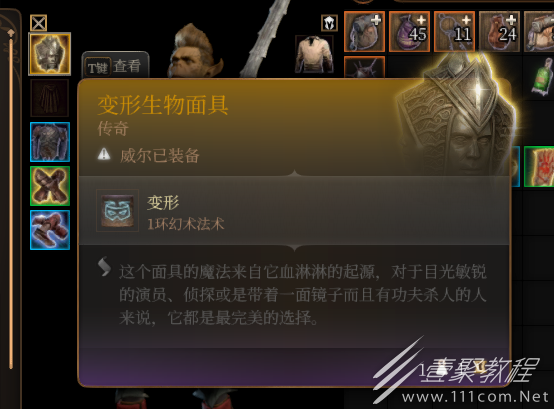Open the keychain container showing 11
The height and width of the screenshot is (409, 554).
454,31
